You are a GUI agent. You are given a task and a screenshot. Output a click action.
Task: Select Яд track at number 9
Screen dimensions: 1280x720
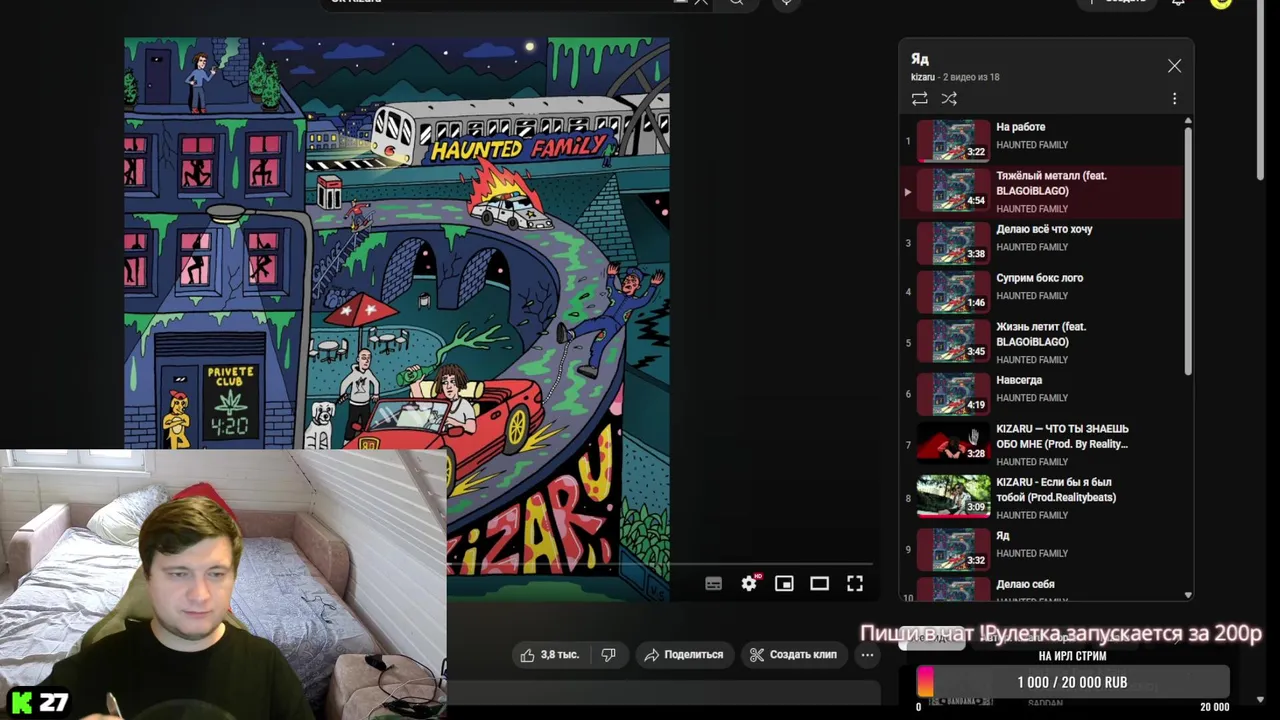(1041, 549)
